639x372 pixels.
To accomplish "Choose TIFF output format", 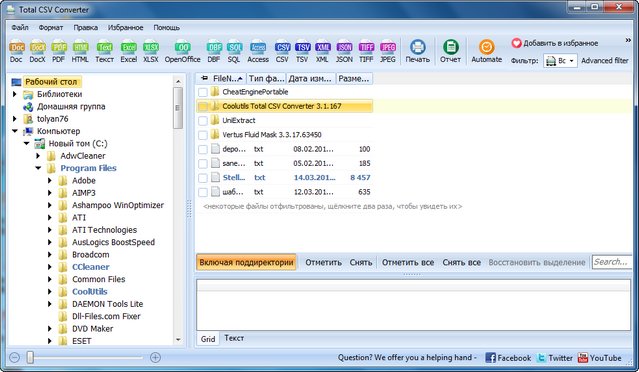I will click(x=366, y=52).
